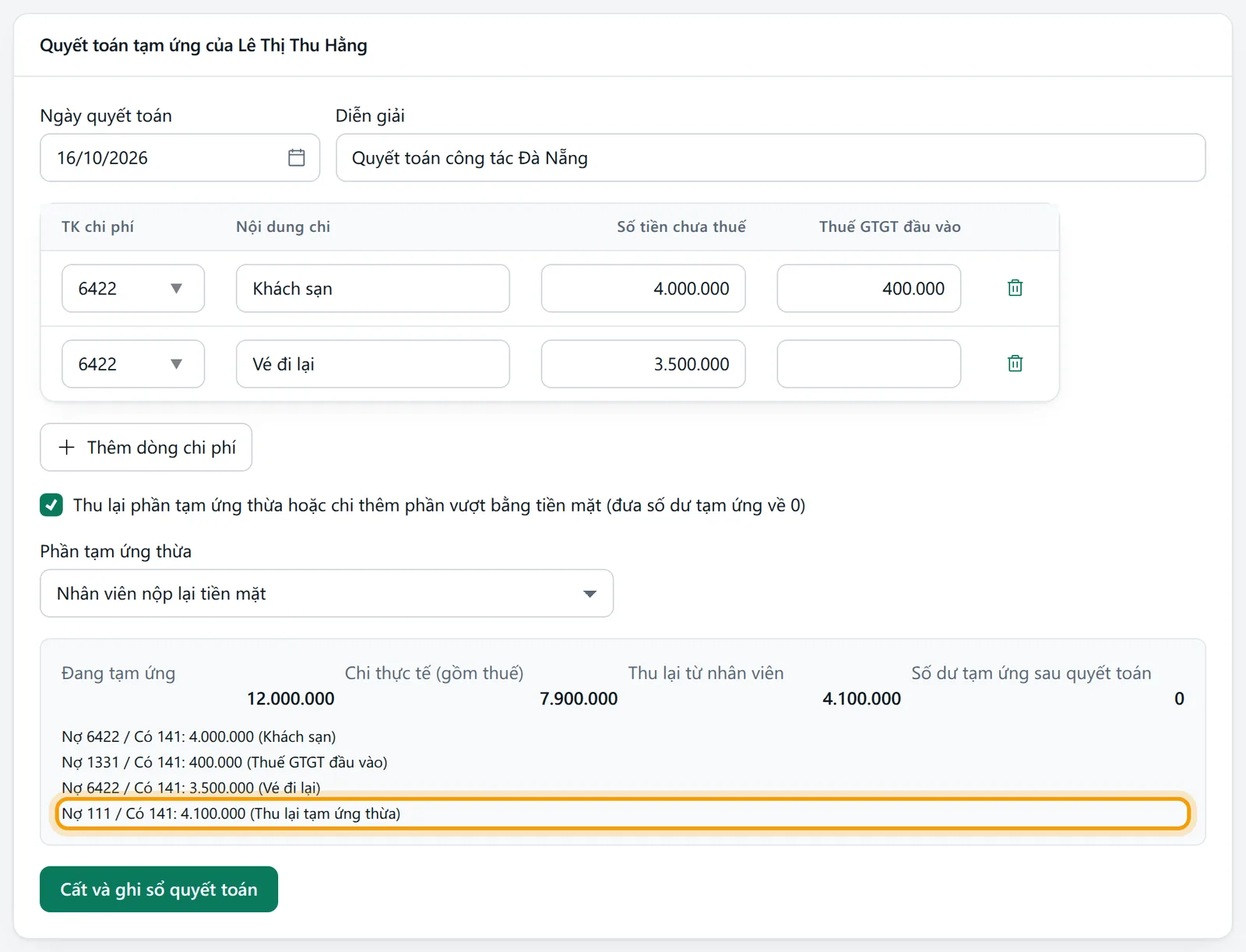Select the 4.100.000 recovered amount value
Image resolution: width=1246 pixels, height=952 pixels.
pos(862,699)
